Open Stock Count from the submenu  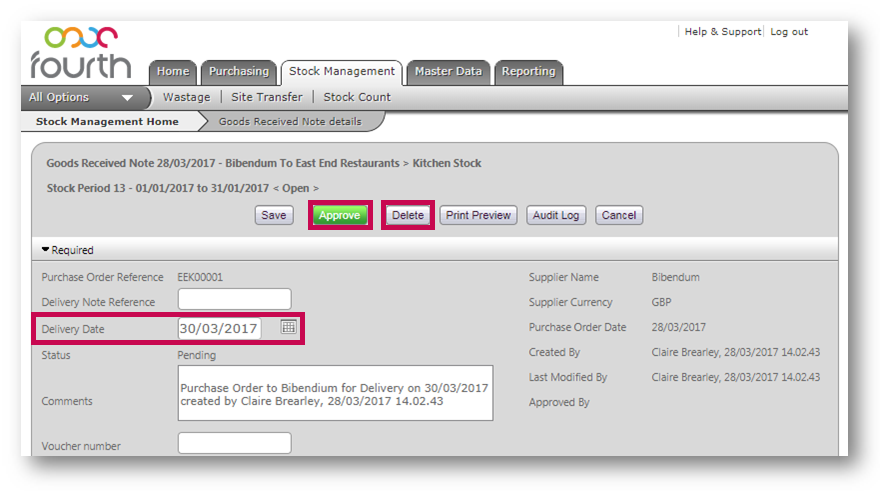click(x=357, y=98)
